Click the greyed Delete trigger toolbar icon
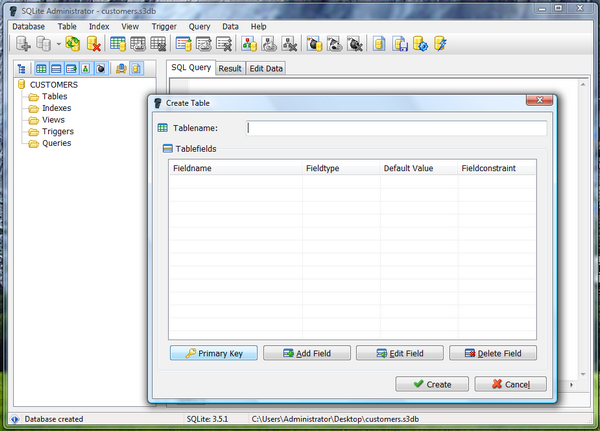600x431 pixels. 355,44
